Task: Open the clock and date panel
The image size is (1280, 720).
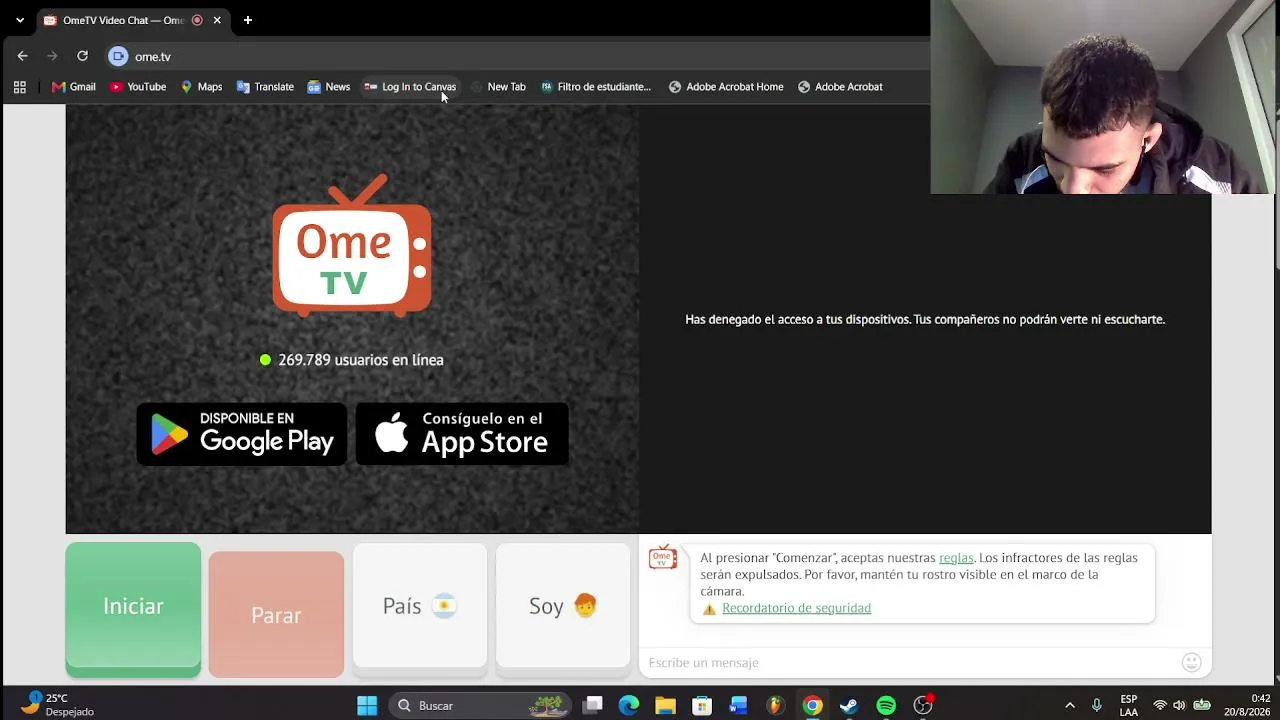Action: pos(1249,706)
